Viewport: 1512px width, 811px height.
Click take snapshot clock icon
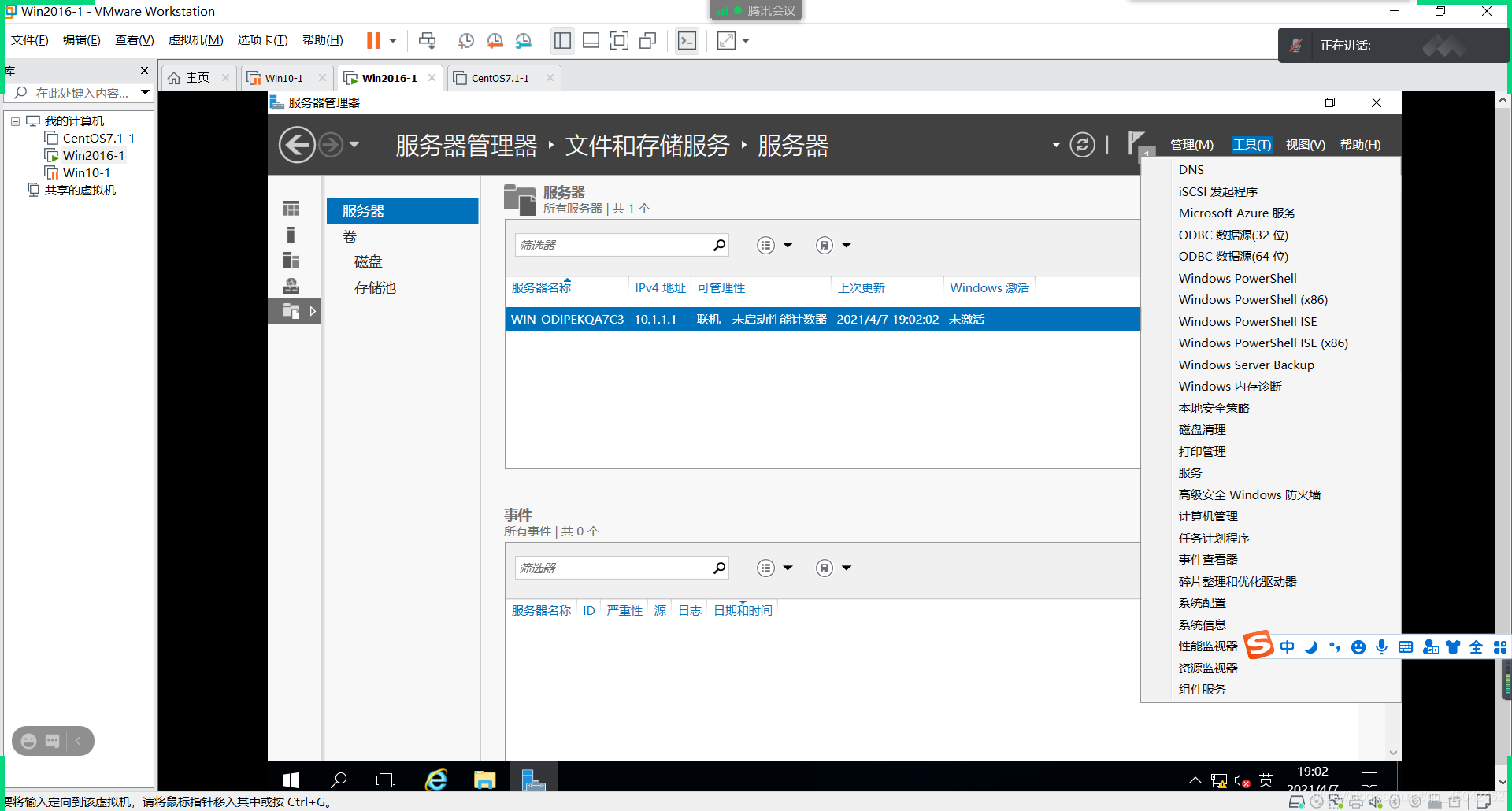coord(466,41)
